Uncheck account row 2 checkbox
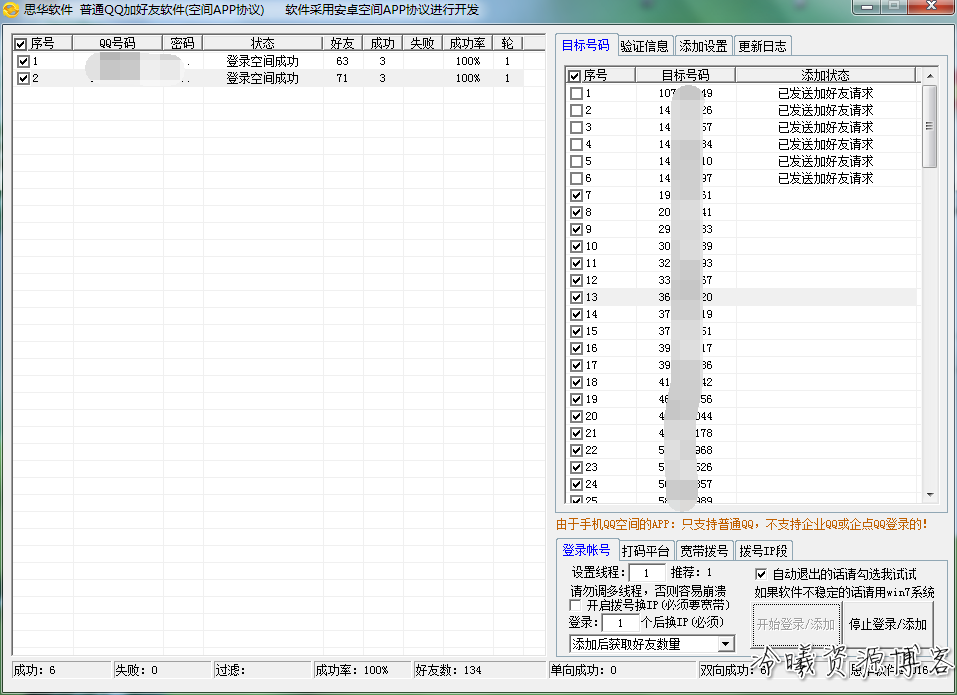Screen dimensions: 957x695 click(x=23, y=78)
